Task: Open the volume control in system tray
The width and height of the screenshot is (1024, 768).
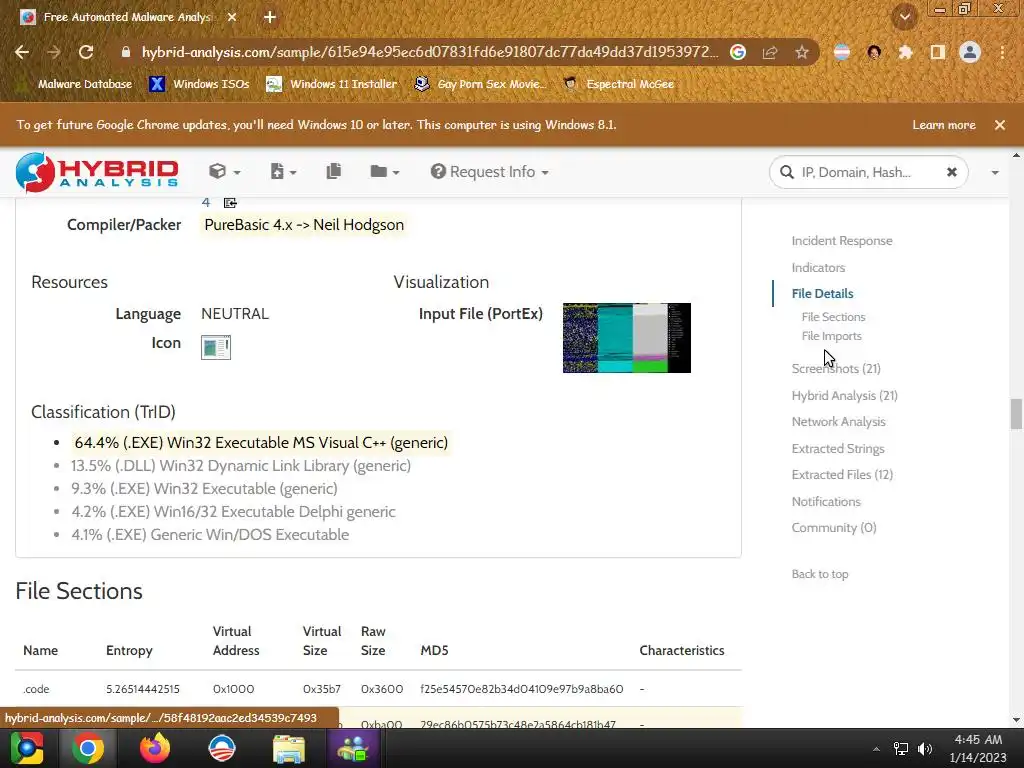Action: click(x=925, y=749)
